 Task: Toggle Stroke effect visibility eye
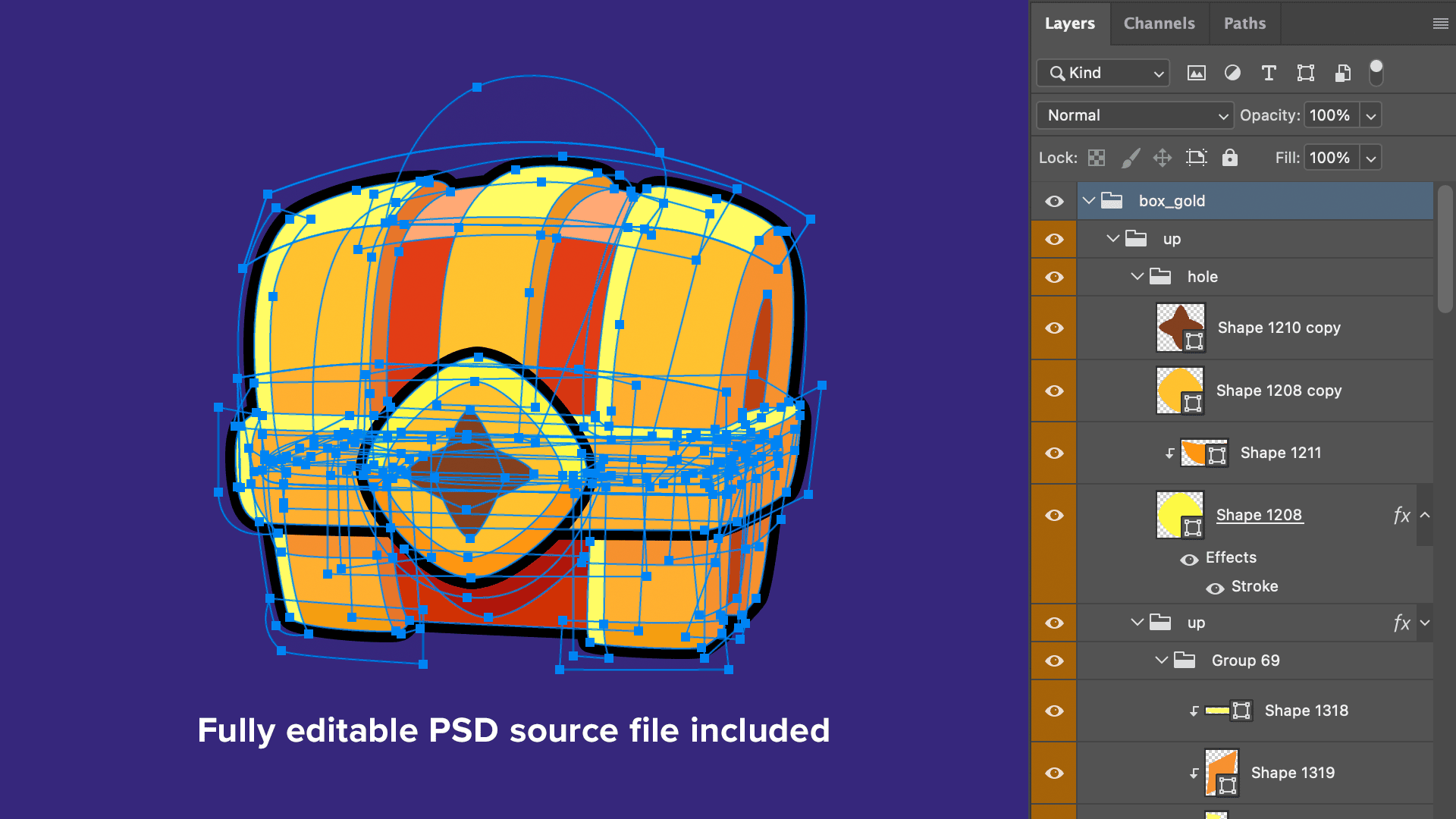click(1215, 588)
